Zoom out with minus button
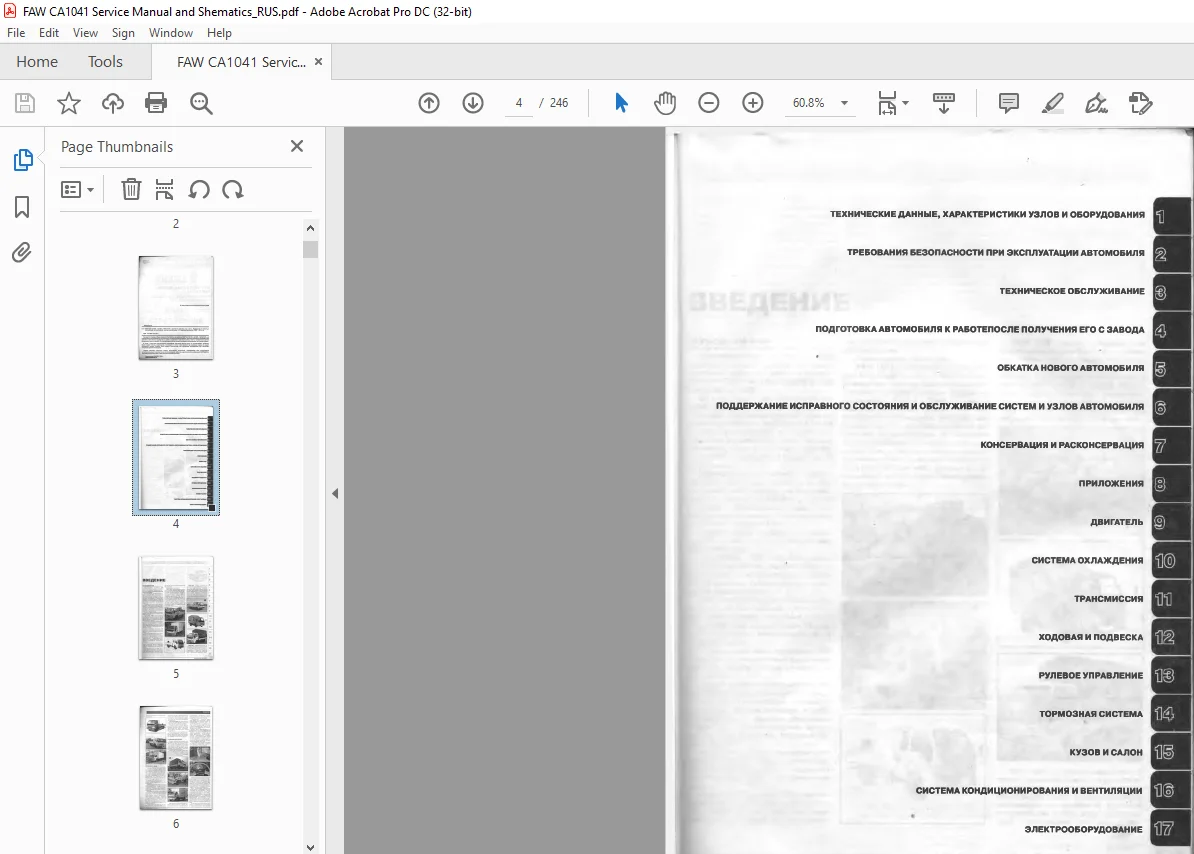Image resolution: width=1194 pixels, height=854 pixels. pyautogui.click(x=709, y=103)
